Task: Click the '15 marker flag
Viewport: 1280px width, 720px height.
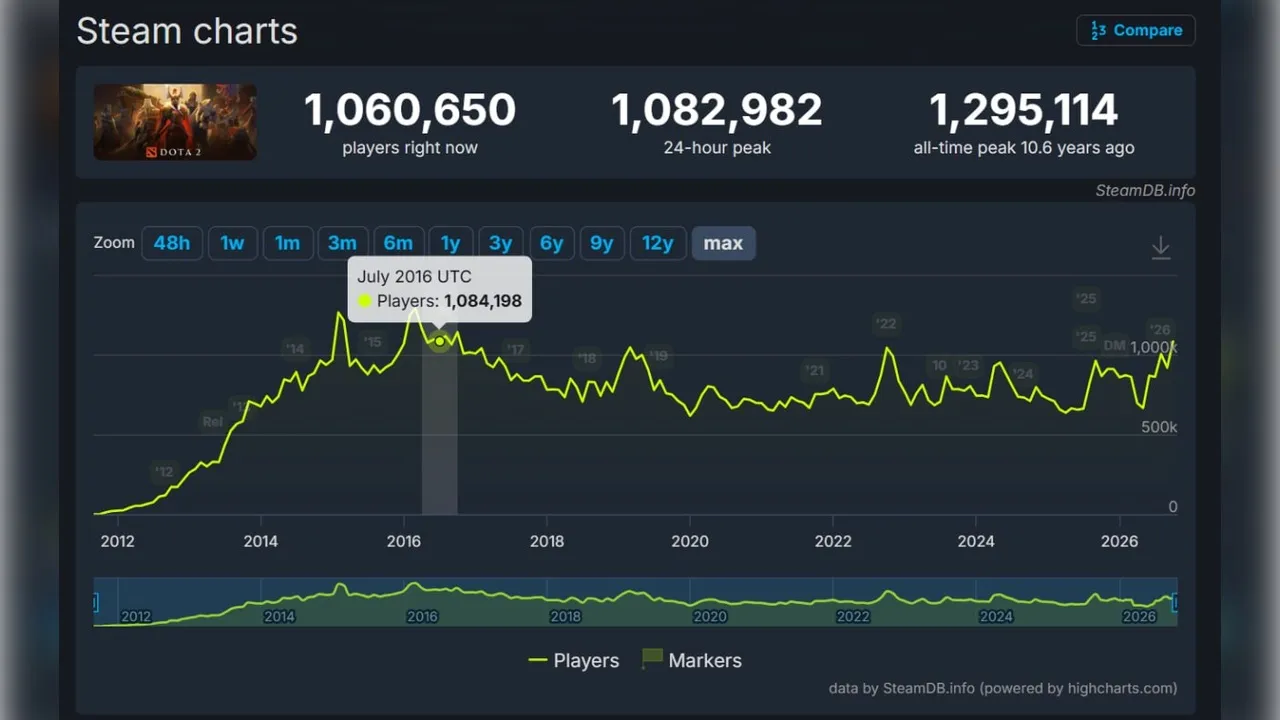Action: (x=373, y=342)
